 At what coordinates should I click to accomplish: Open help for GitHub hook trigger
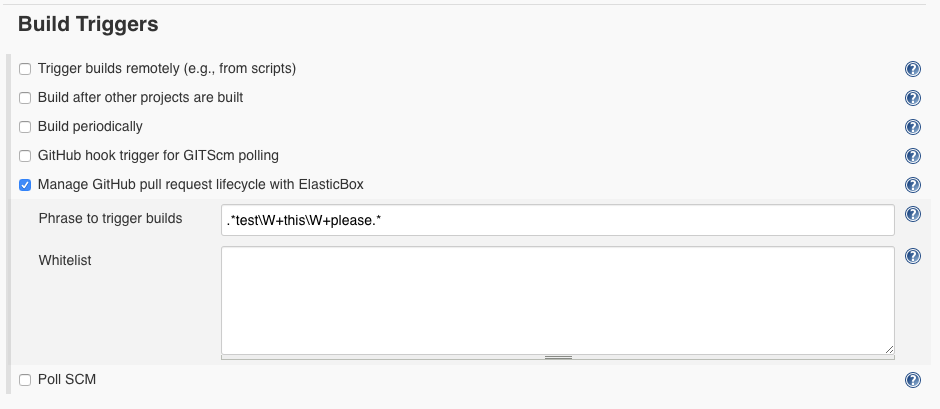point(912,156)
